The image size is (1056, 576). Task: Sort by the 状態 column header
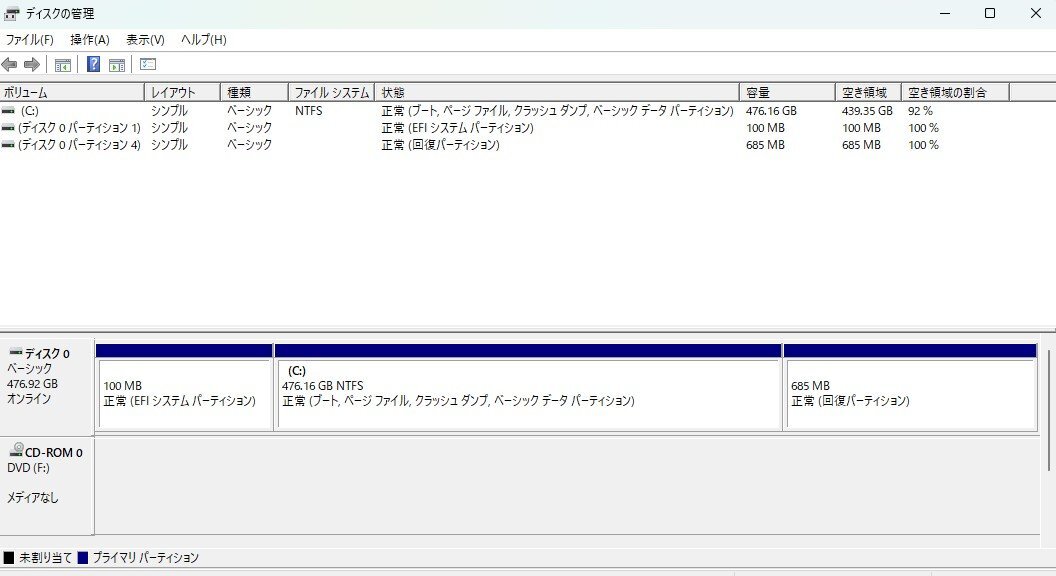pos(557,92)
